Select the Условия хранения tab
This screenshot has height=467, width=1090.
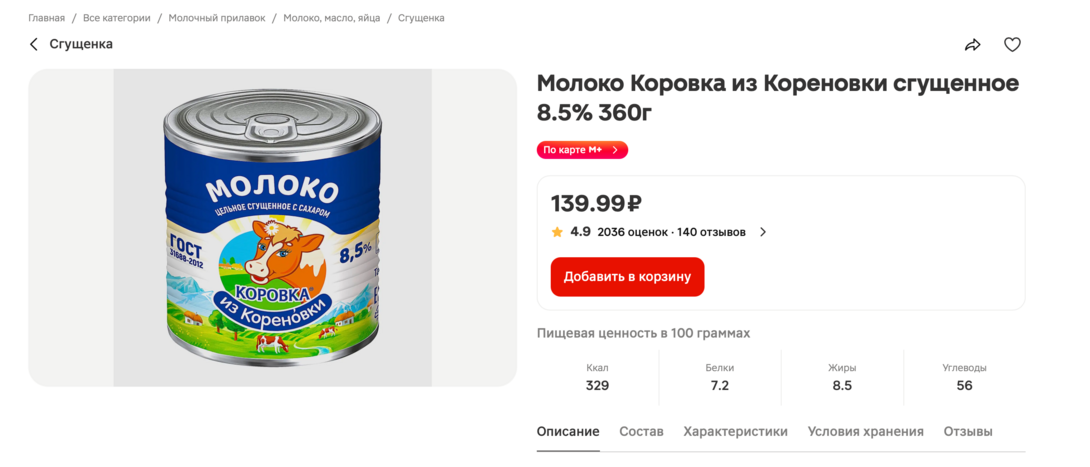[865, 432]
